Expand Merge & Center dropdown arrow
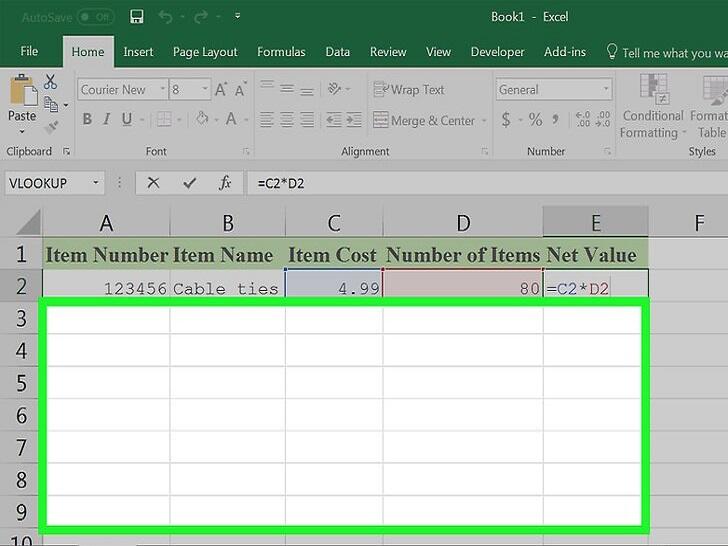 tap(484, 121)
